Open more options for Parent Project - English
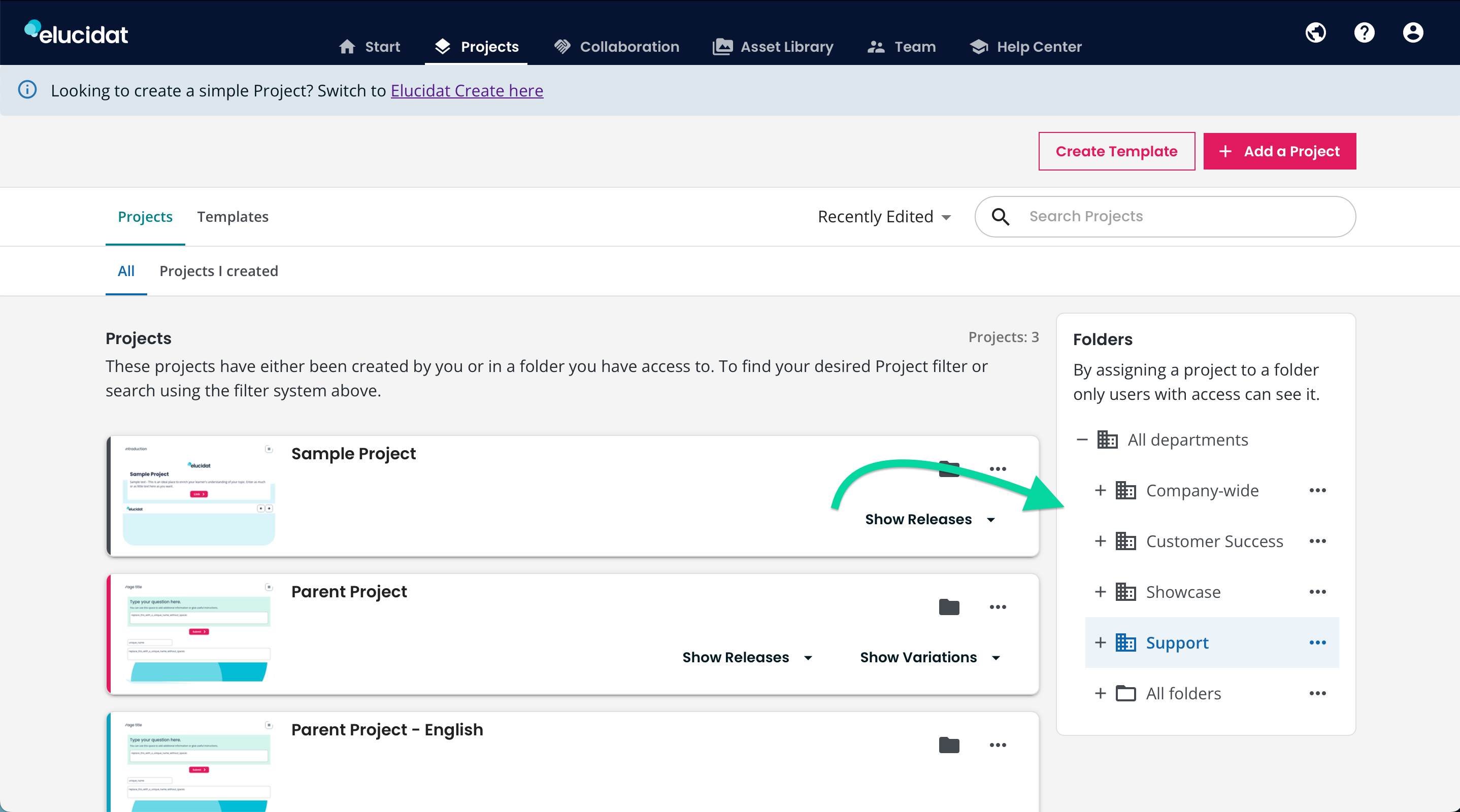Image resolution: width=1460 pixels, height=812 pixels. [x=998, y=745]
